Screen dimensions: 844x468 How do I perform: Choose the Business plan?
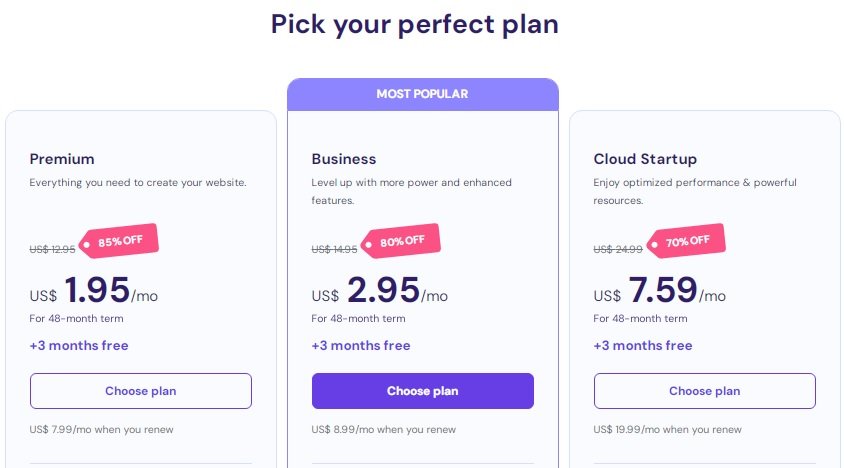pyautogui.click(x=423, y=391)
